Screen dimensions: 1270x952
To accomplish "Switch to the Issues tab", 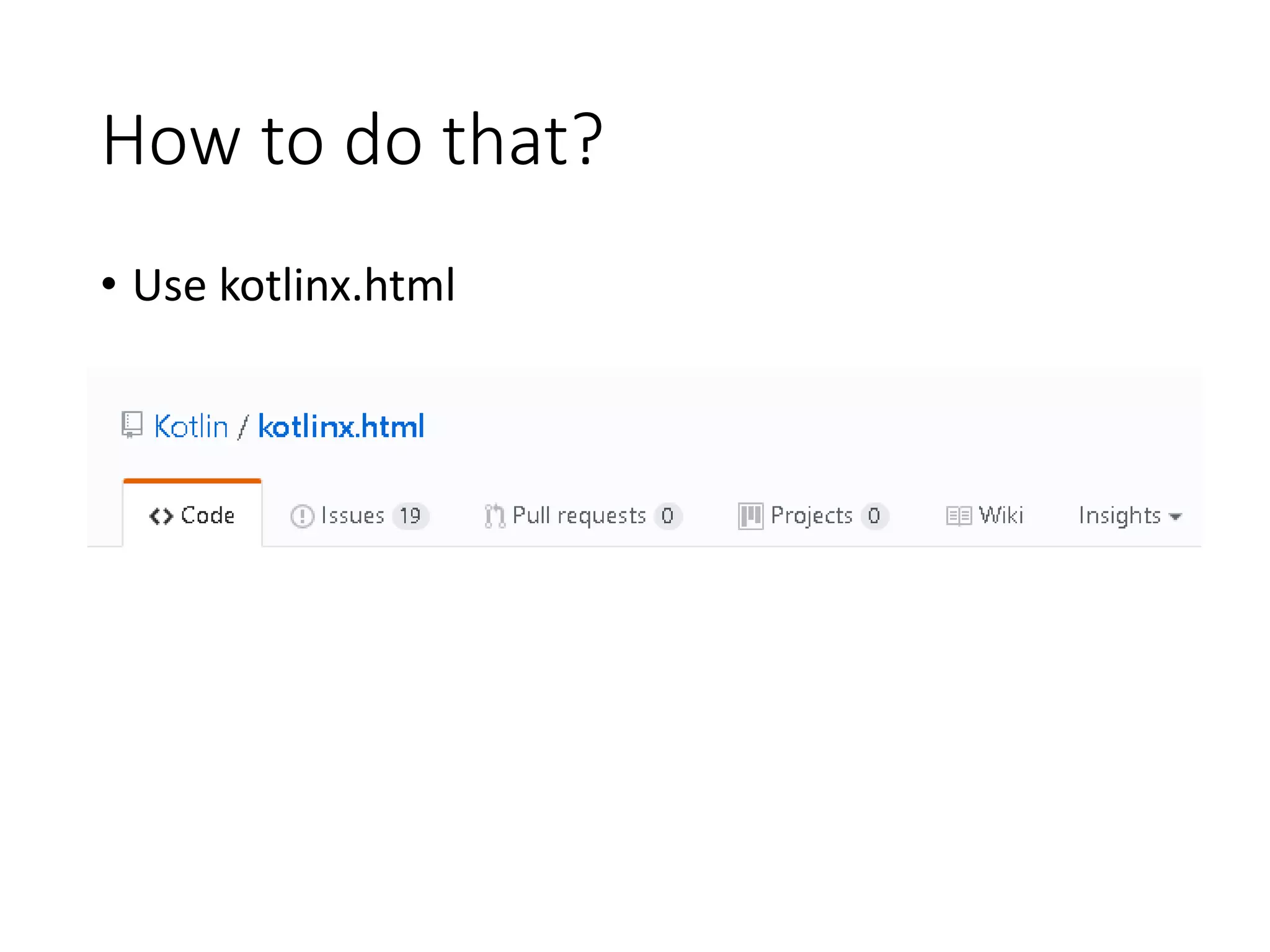I will point(353,516).
